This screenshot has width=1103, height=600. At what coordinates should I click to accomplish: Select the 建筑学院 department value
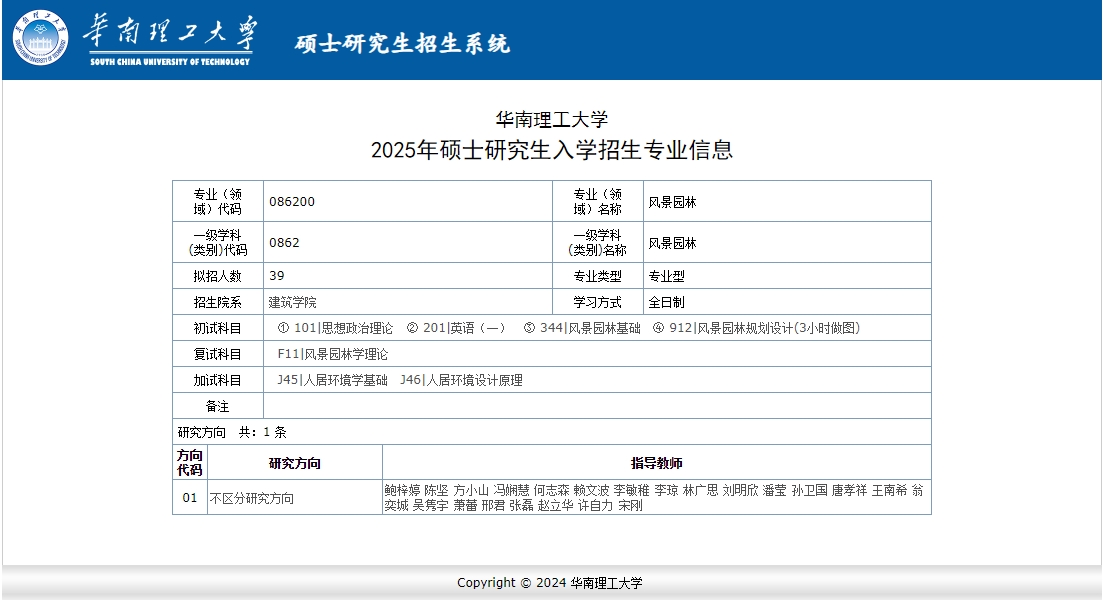click(293, 302)
